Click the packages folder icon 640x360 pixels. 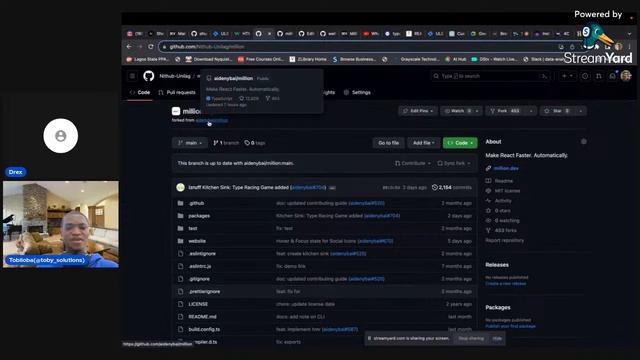click(x=180, y=216)
